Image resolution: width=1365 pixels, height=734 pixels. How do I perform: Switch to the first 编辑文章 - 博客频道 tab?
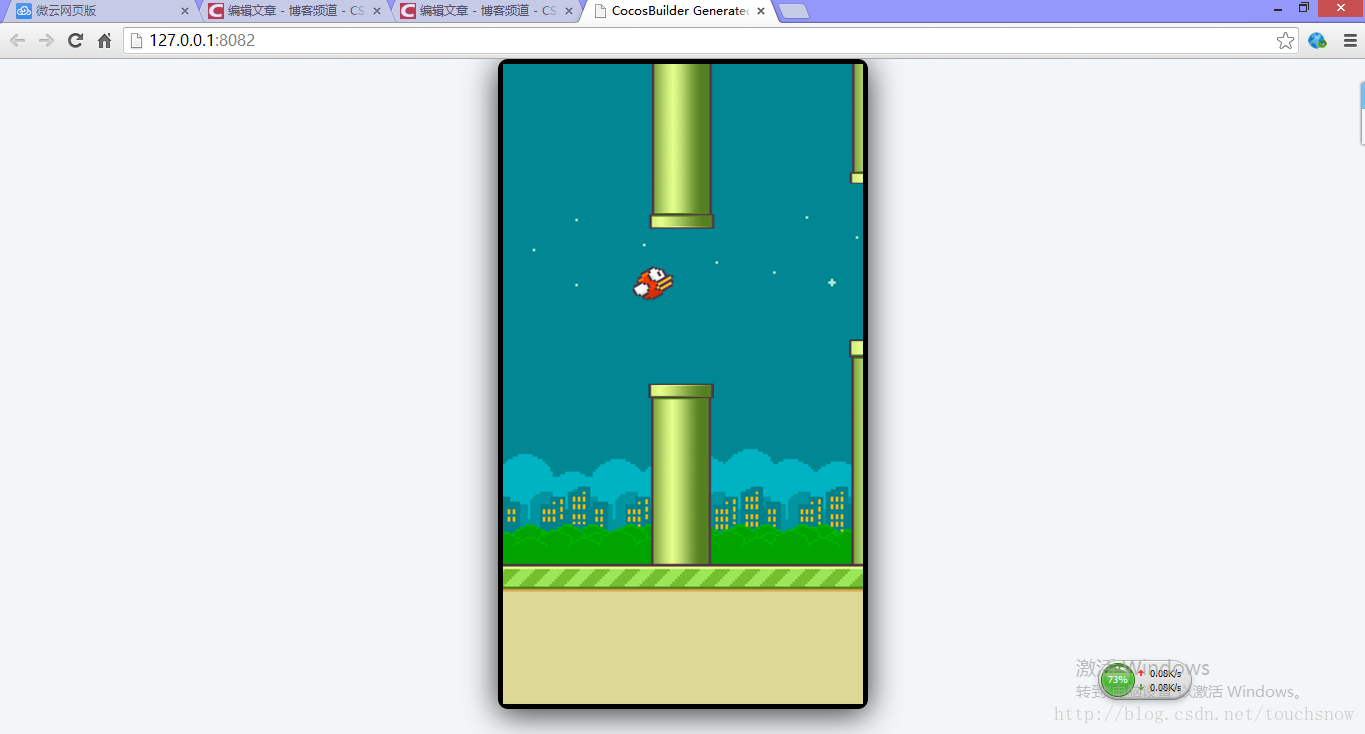click(x=294, y=11)
